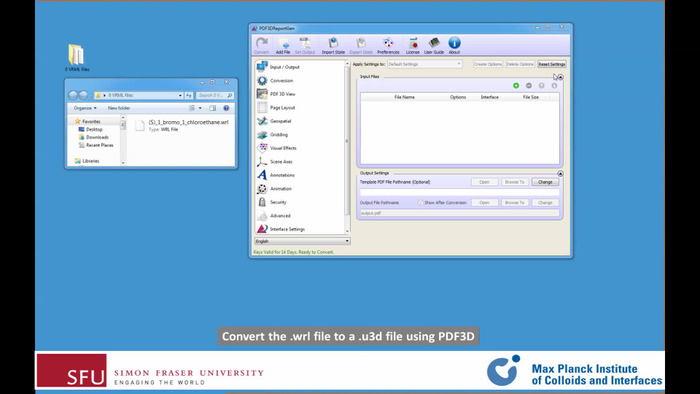Select the Conversion gear icon in sidebar
The image size is (700, 394).
(262, 80)
